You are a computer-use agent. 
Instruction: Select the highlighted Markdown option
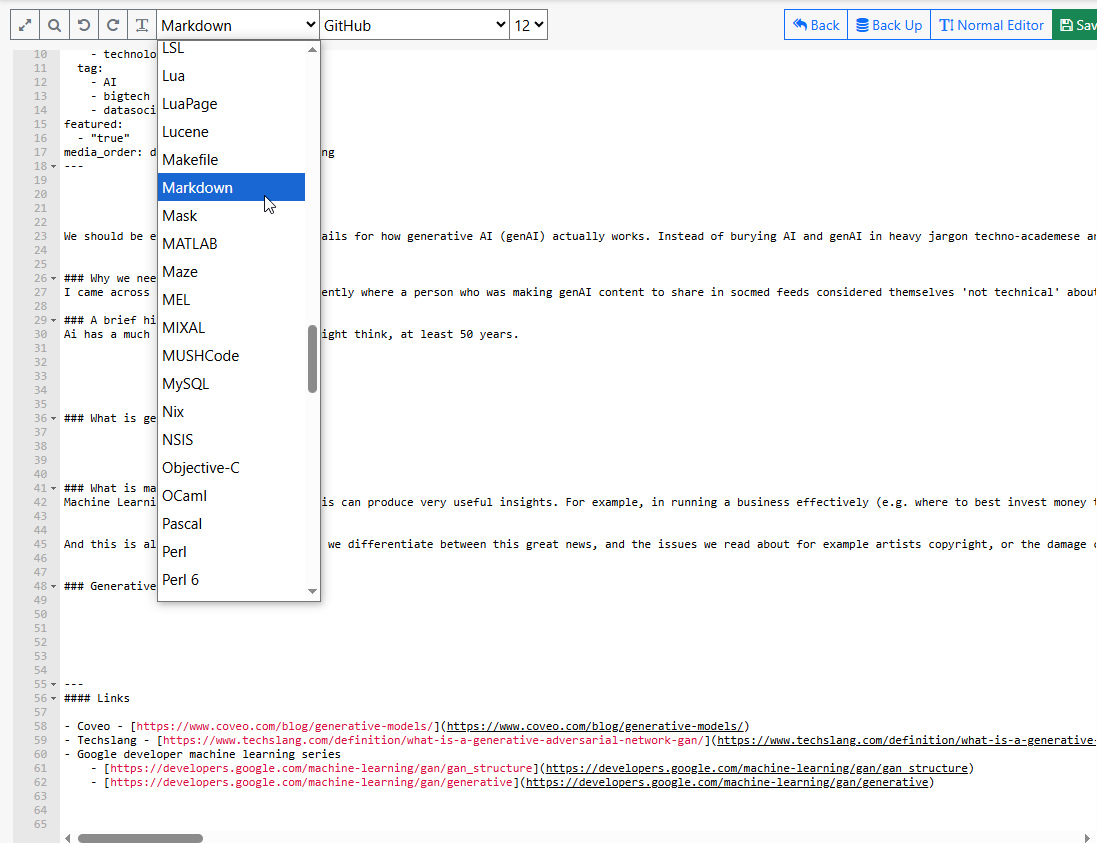232,187
